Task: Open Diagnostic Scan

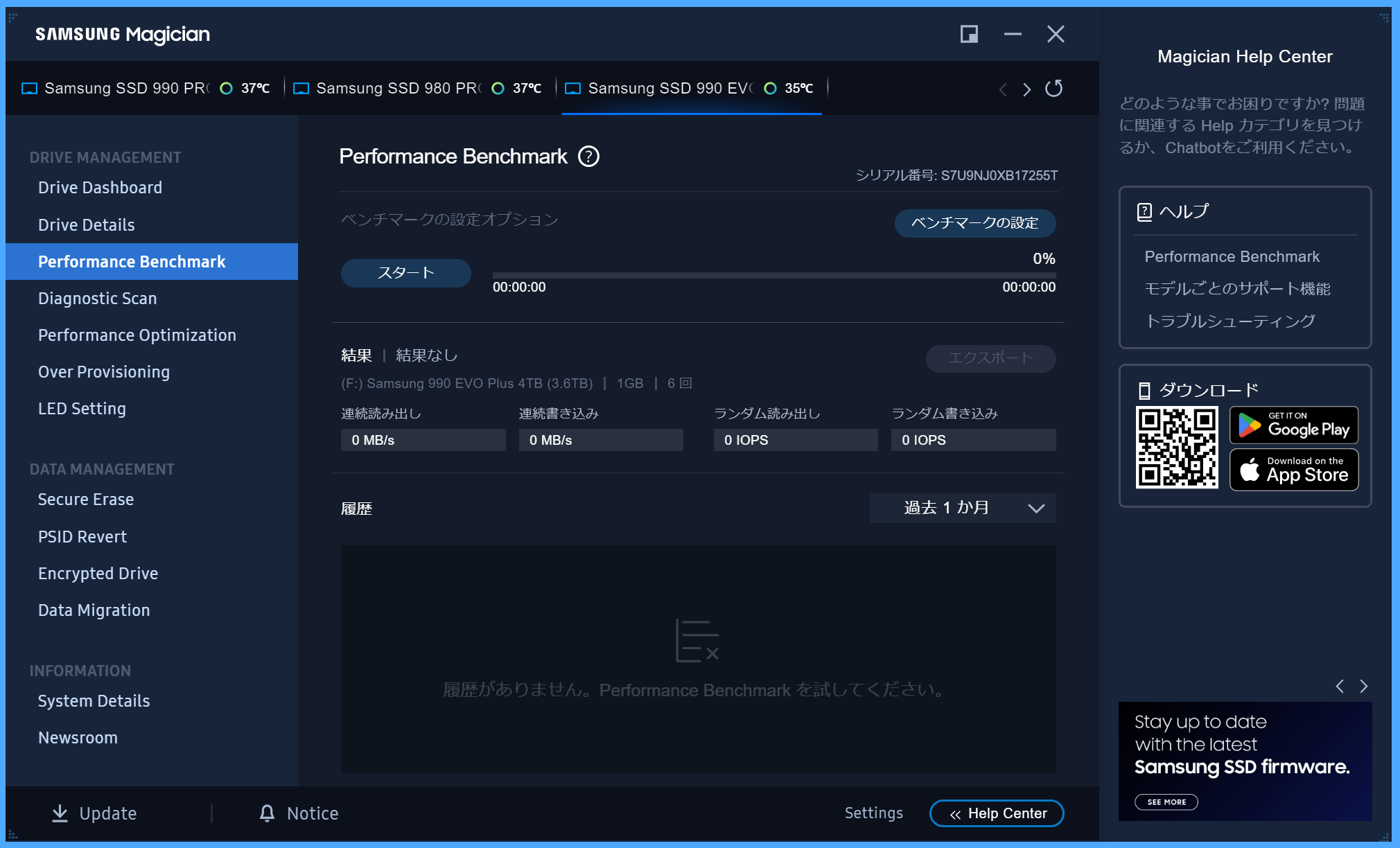Action: [97, 299]
